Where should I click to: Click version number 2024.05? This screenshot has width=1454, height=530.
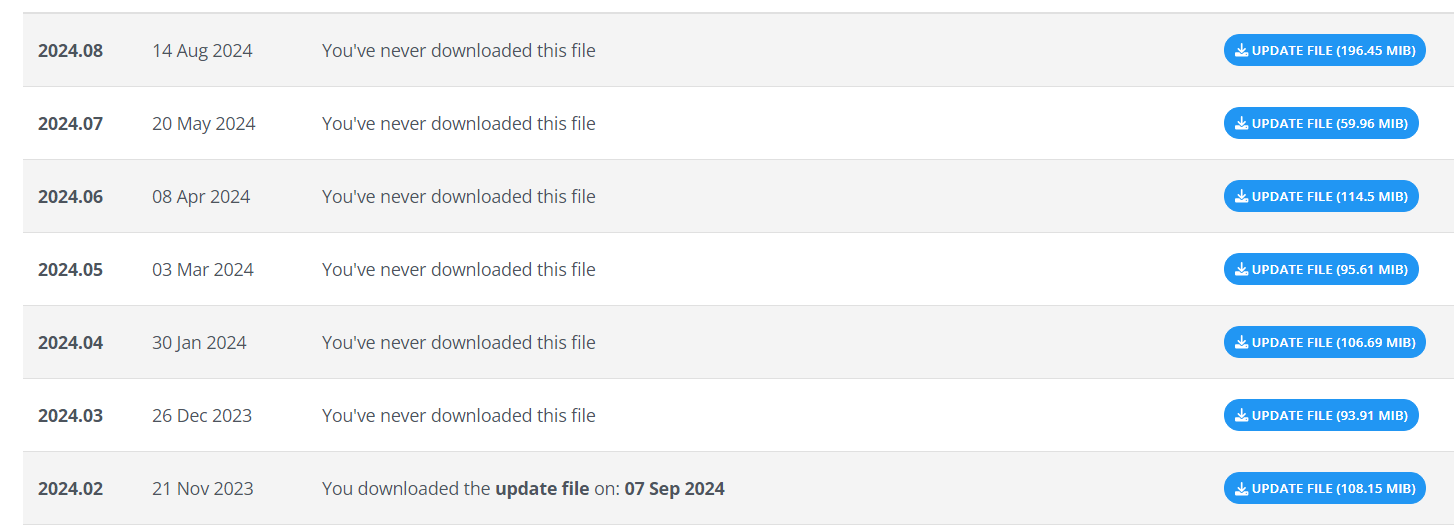(x=70, y=270)
